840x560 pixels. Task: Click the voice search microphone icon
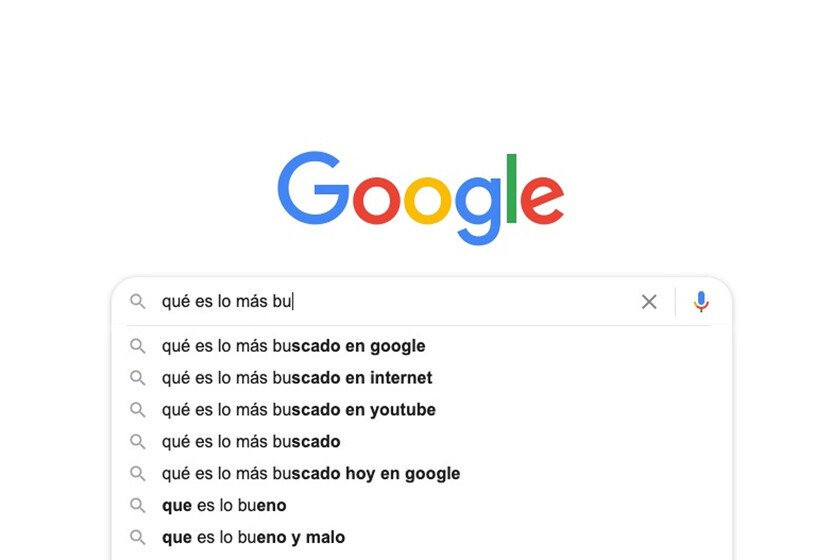(x=701, y=301)
